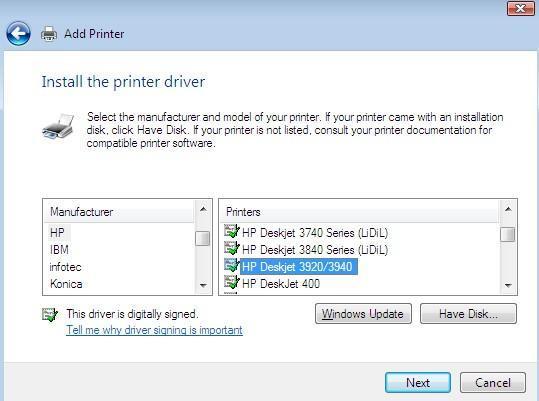Screen dimensions: 539x401
Task: Click signed icon of HP Deskjet 3920/3940
Action: (x=231, y=265)
